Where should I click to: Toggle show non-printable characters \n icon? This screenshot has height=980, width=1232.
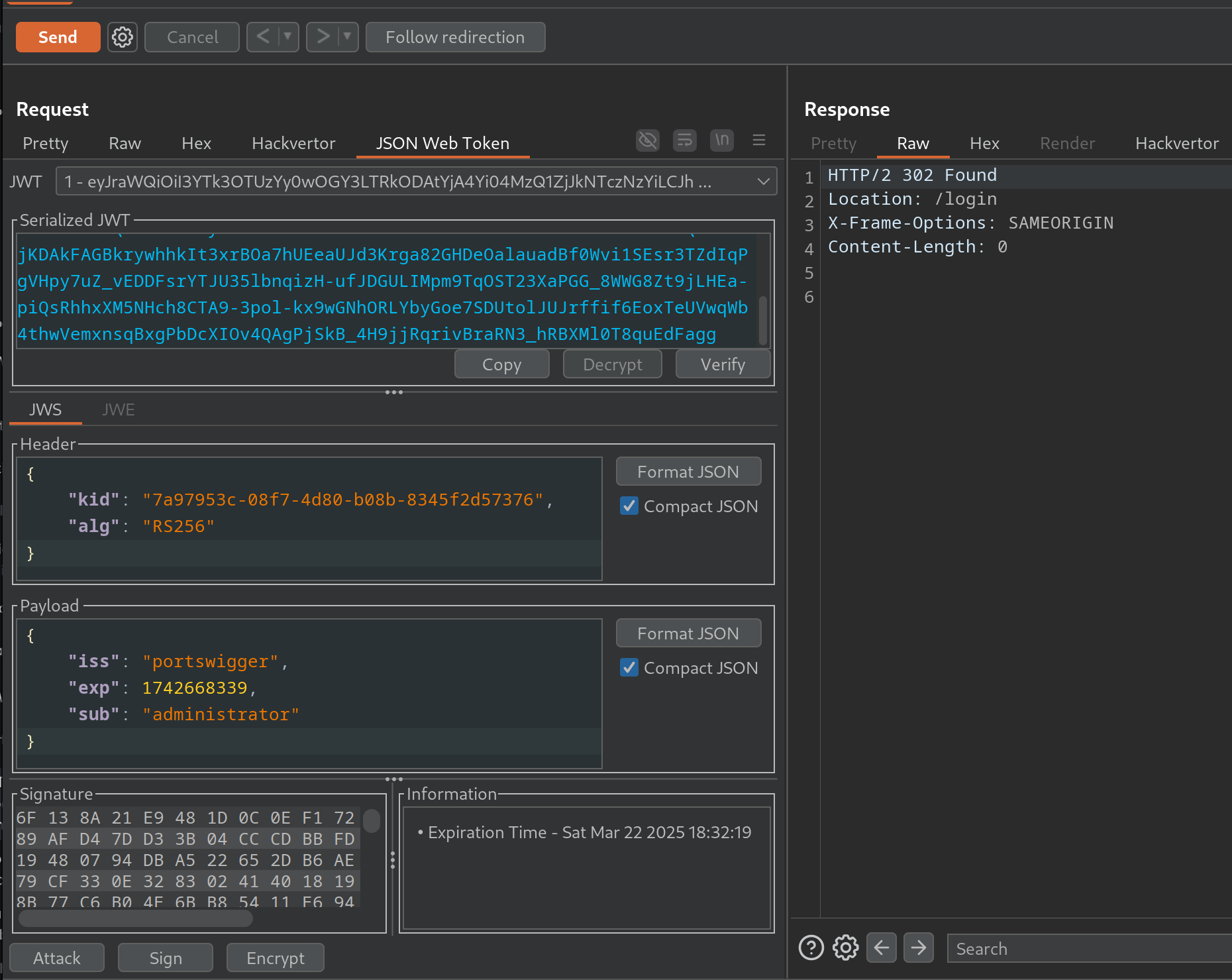[721, 140]
